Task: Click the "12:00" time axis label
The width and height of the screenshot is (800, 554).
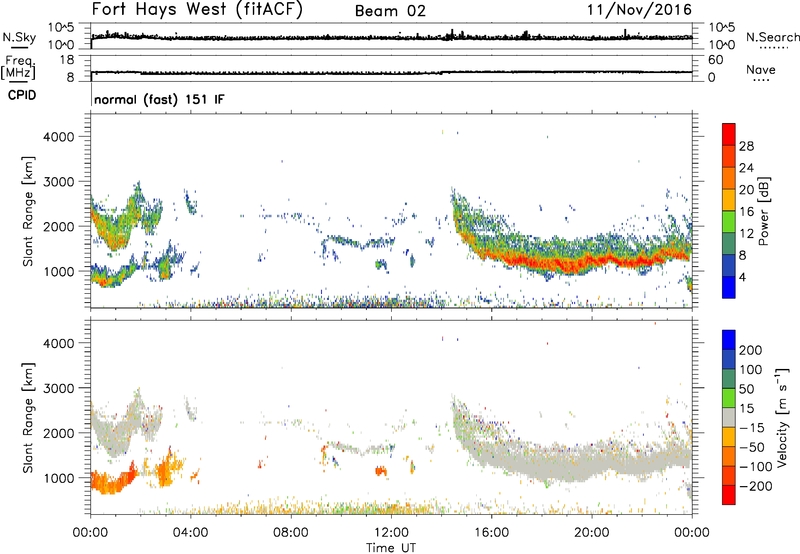Action: (x=391, y=533)
